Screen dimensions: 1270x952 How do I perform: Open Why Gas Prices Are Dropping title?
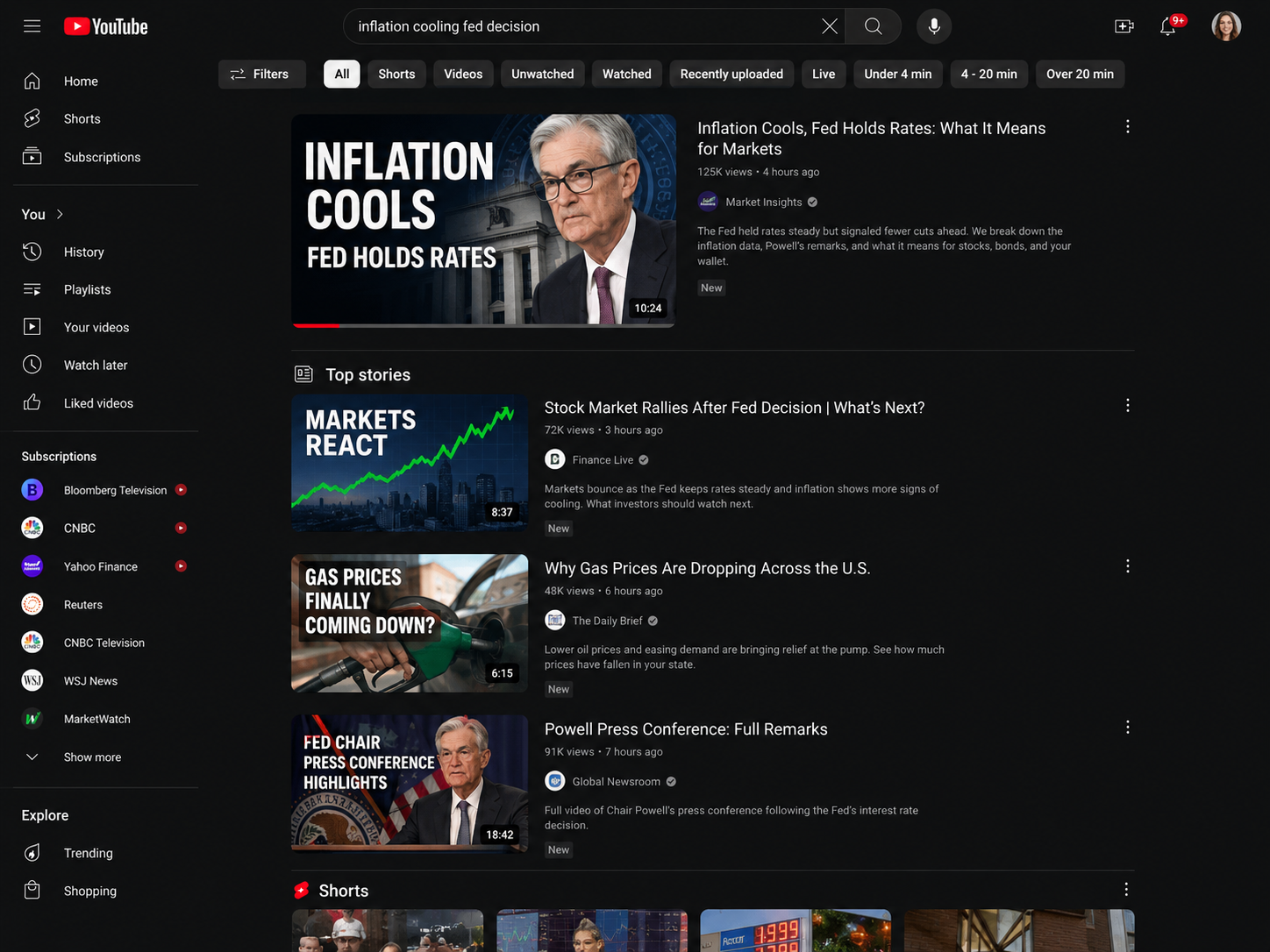pyautogui.click(x=707, y=568)
